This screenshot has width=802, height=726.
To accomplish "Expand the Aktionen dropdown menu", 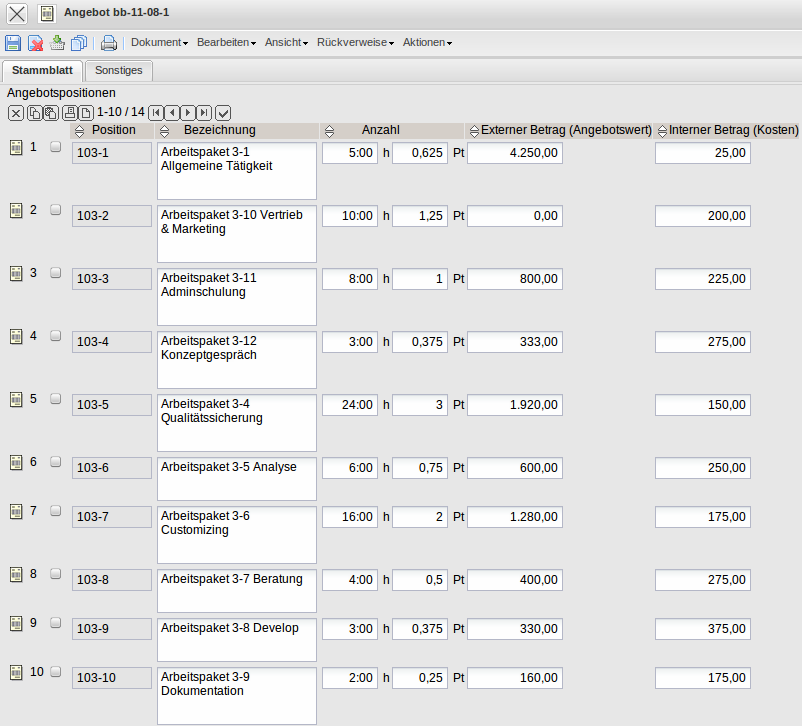I will pos(427,43).
